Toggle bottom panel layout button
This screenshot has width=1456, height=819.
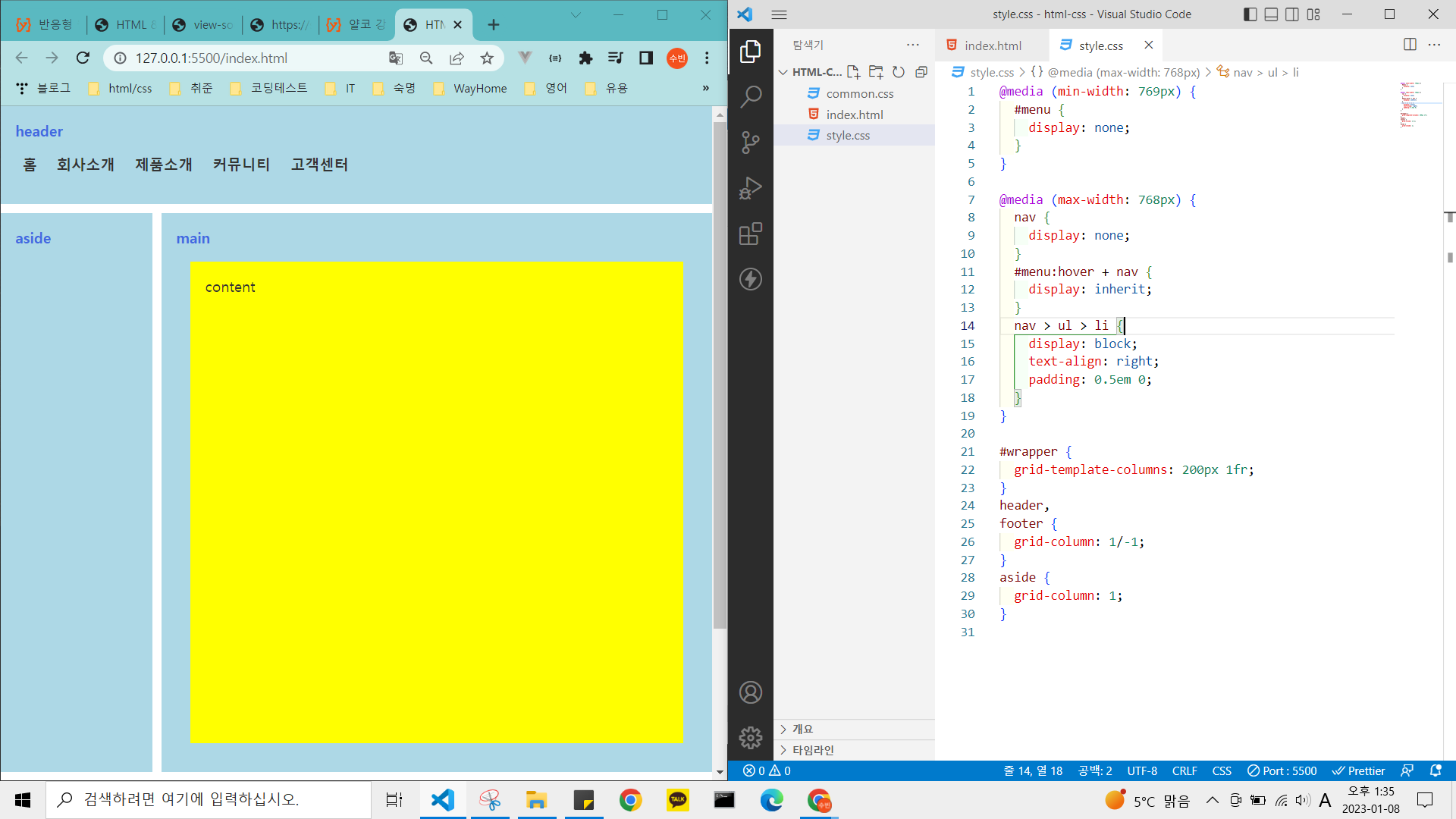[1272, 14]
